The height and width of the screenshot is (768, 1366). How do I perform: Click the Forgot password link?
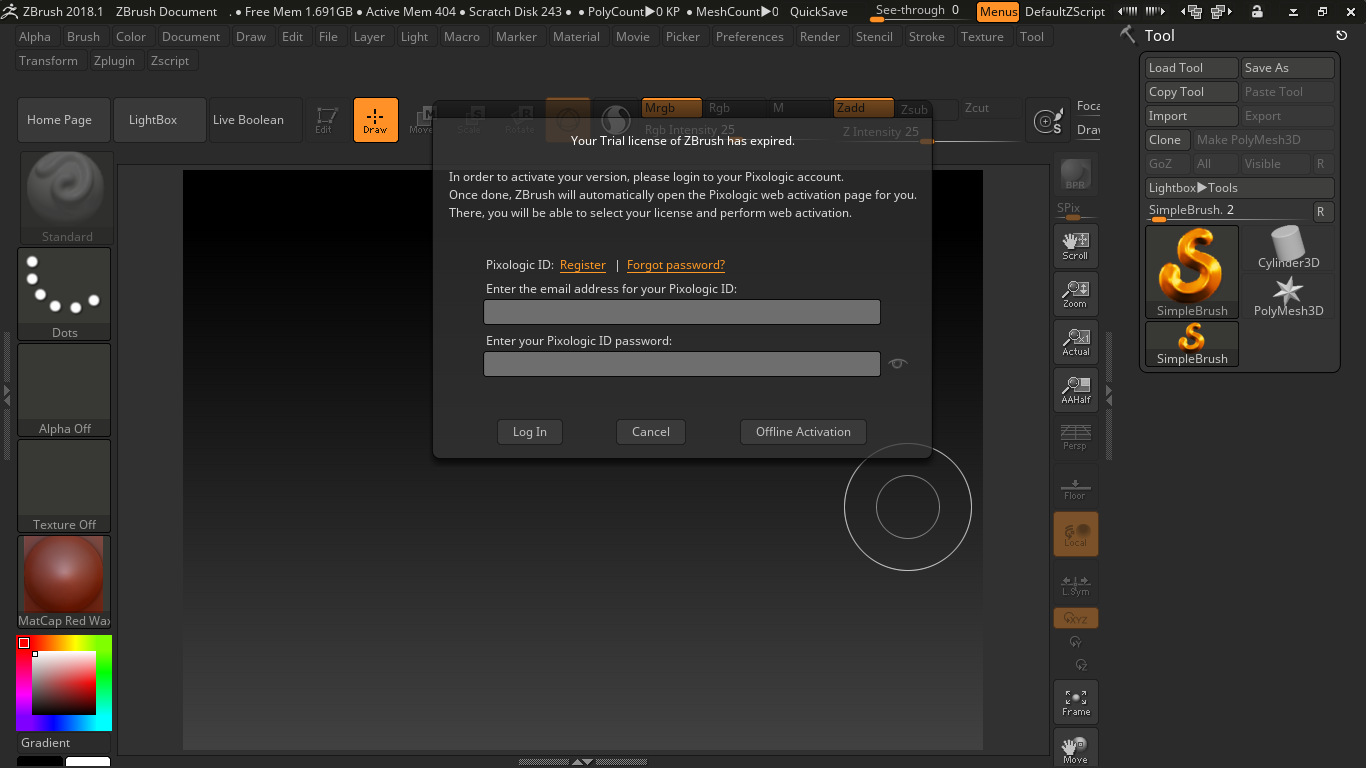click(x=675, y=265)
